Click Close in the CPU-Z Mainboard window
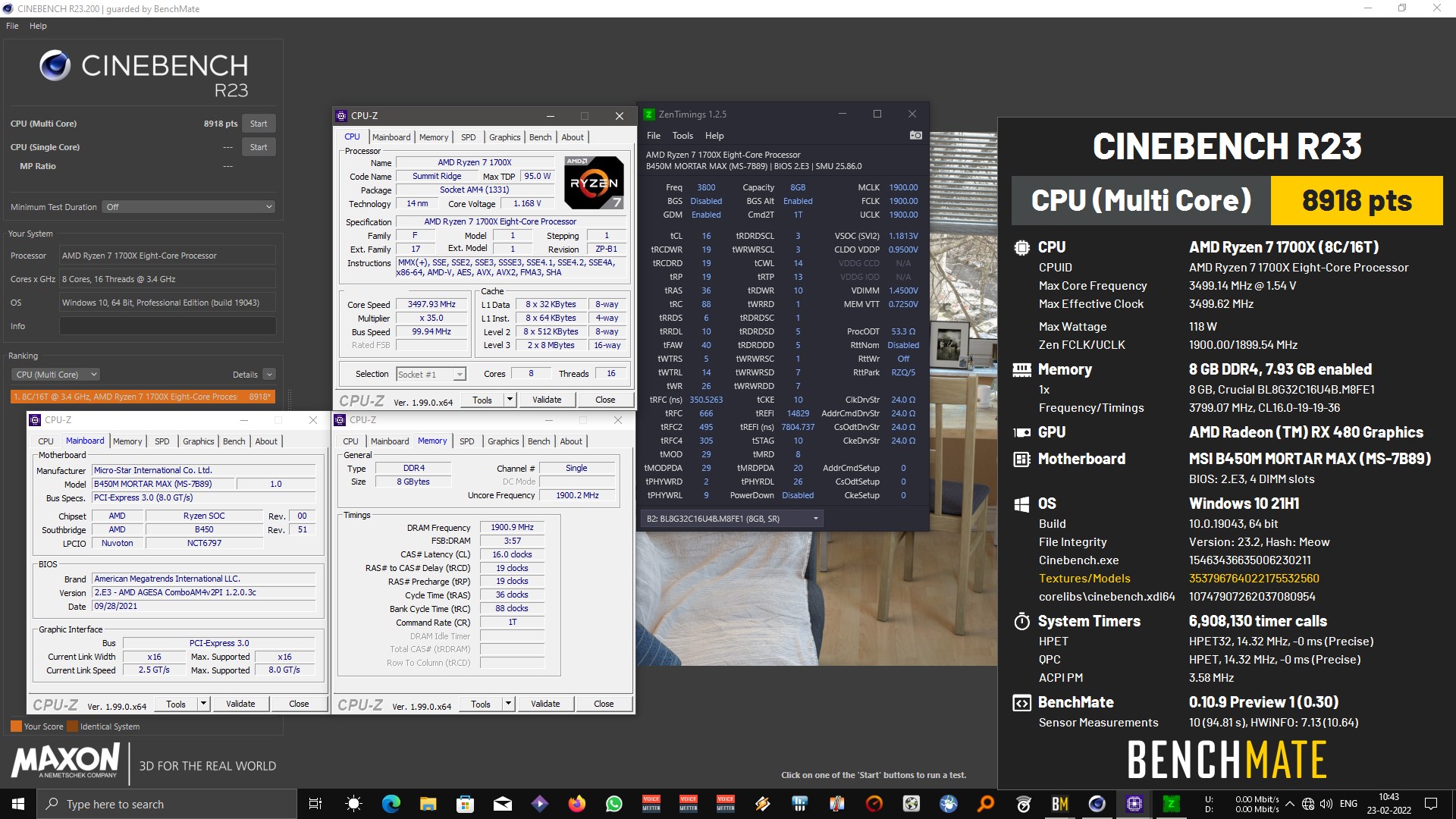The height and width of the screenshot is (819, 1456). pyautogui.click(x=299, y=704)
